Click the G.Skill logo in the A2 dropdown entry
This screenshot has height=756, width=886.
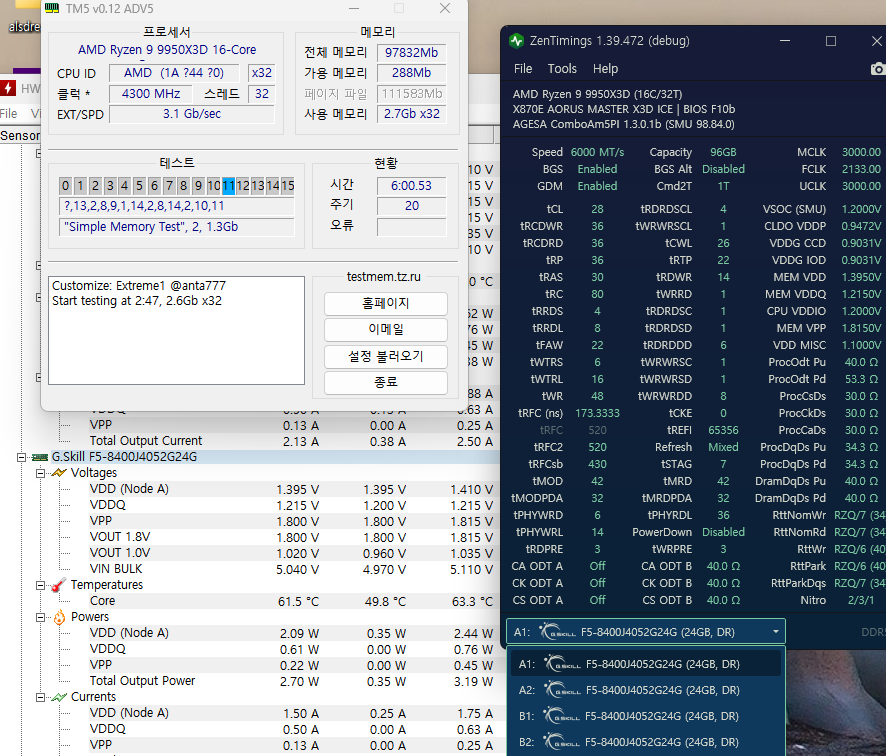[562, 690]
